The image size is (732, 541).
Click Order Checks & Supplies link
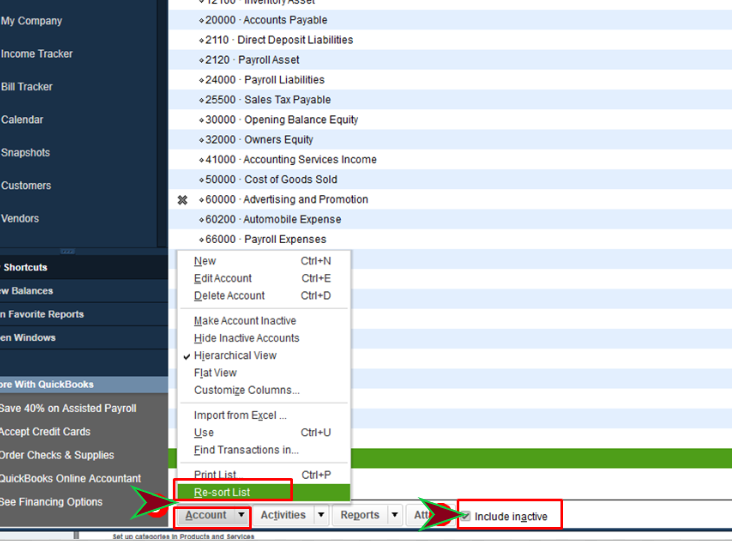(57, 455)
